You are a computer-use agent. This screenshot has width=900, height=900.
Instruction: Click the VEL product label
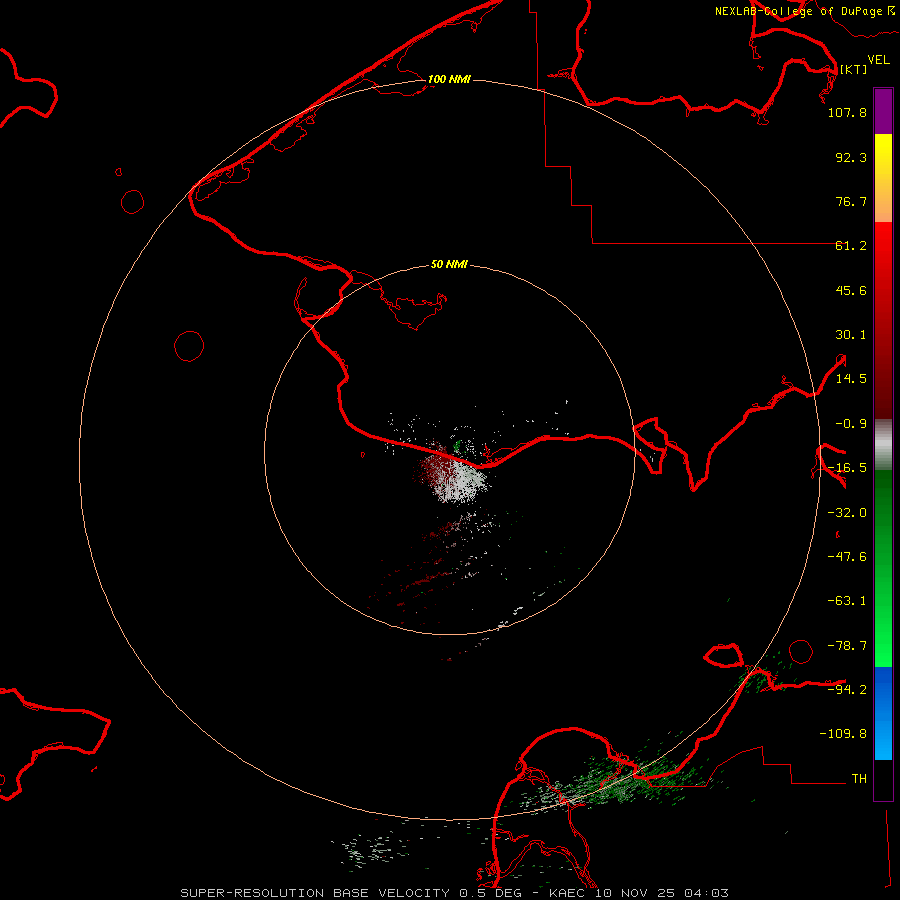coord(878,60)
